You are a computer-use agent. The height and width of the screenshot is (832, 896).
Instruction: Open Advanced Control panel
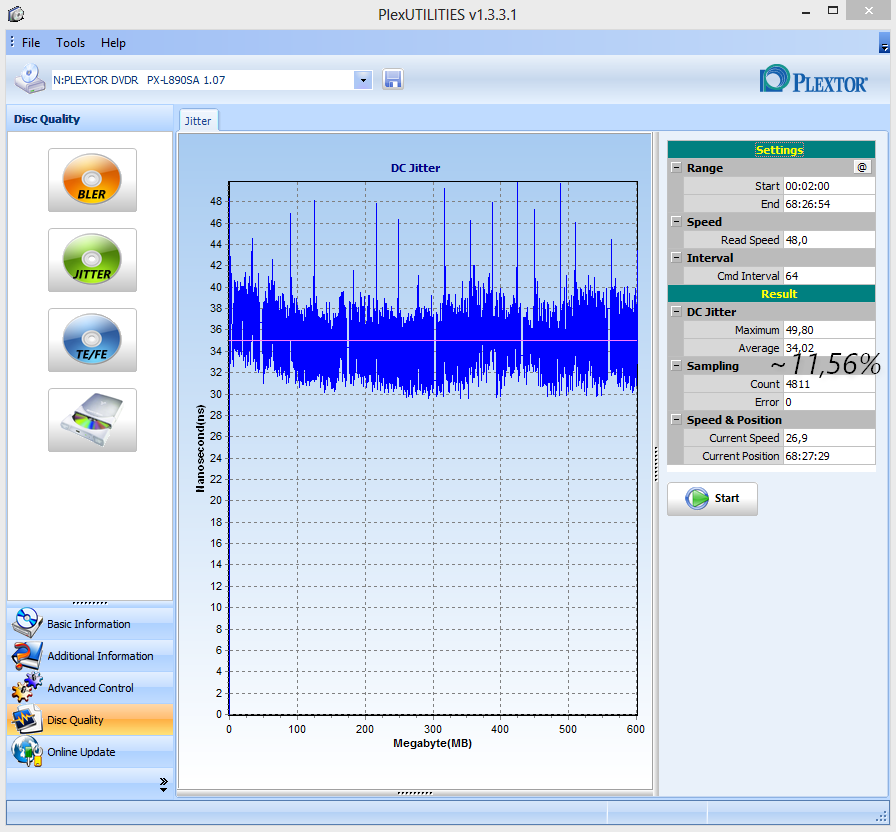[x=90, y=687]
